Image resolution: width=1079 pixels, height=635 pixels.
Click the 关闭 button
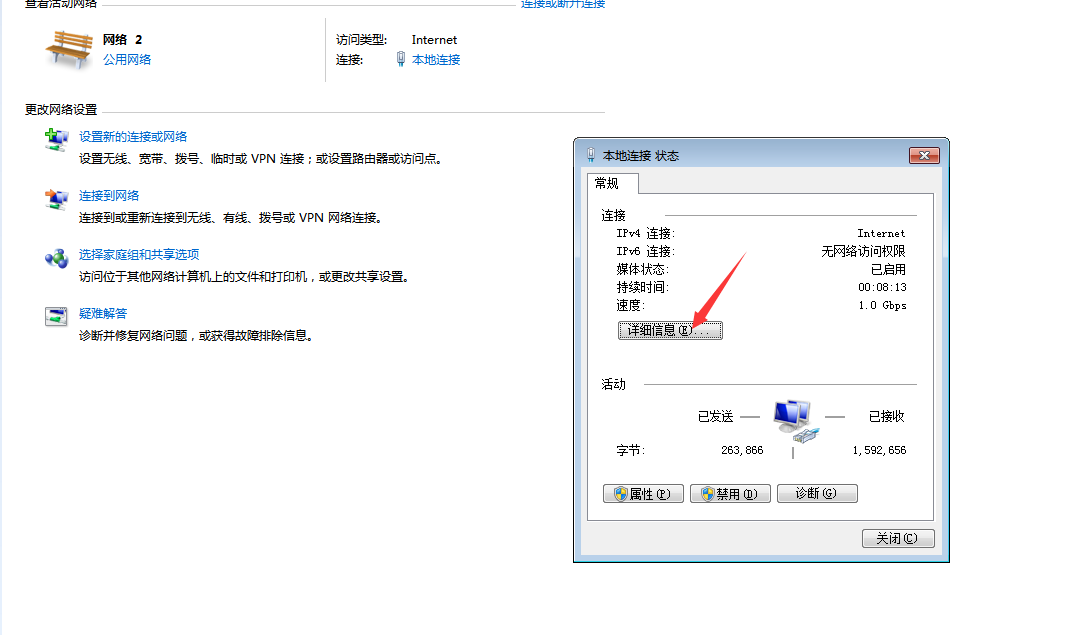pyautogui.click(x=897, y=538)
